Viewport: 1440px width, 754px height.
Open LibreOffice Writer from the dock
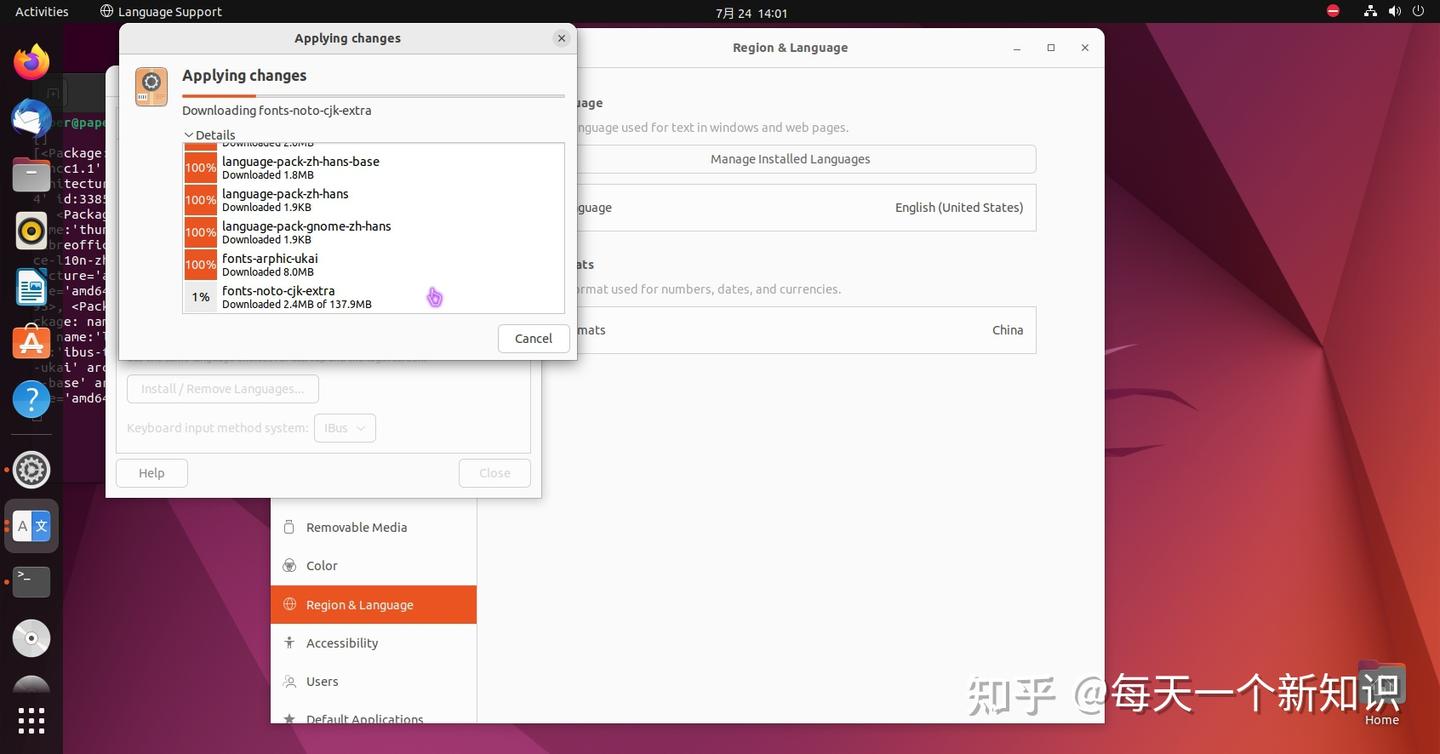tap(30, 287)
